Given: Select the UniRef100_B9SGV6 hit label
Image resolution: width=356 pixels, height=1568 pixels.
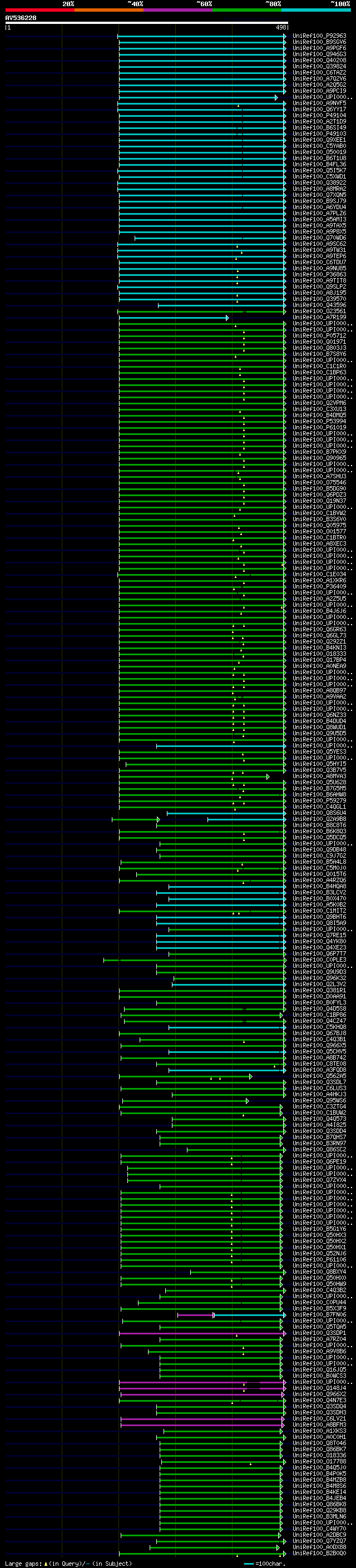Looking at the screenshot, I should tap(319, 42).
